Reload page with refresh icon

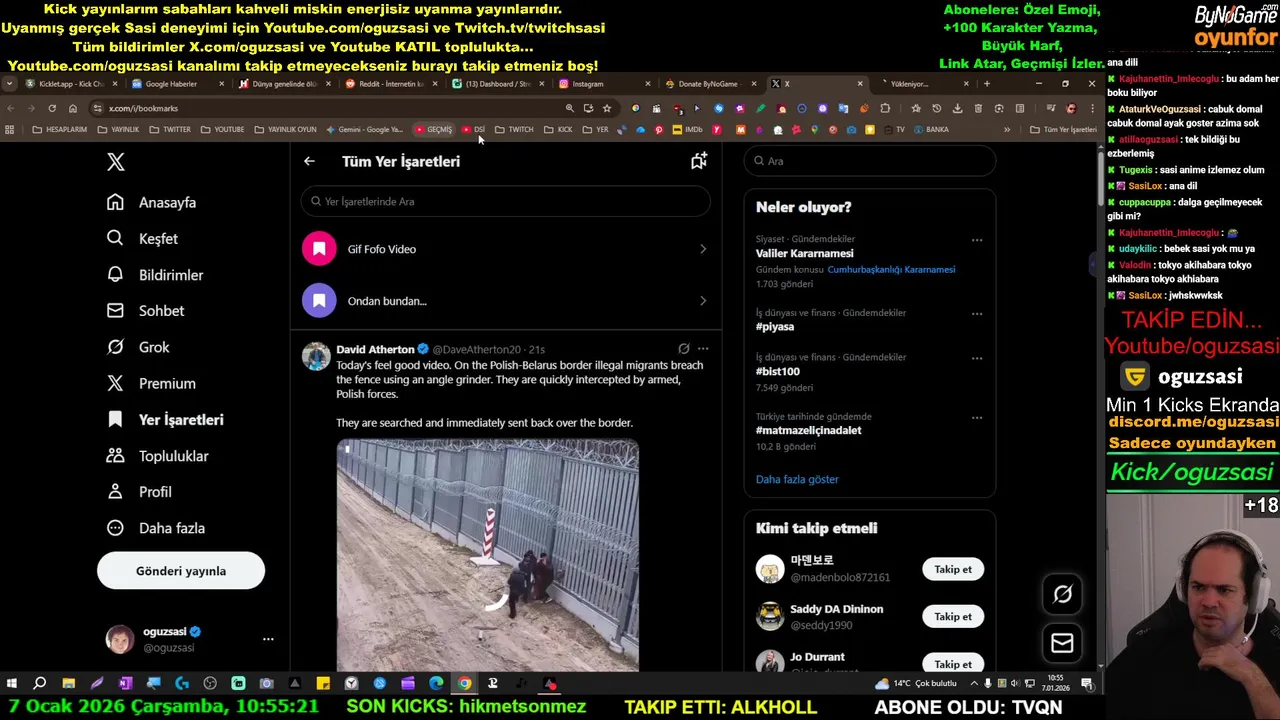[x=52, y=108]
